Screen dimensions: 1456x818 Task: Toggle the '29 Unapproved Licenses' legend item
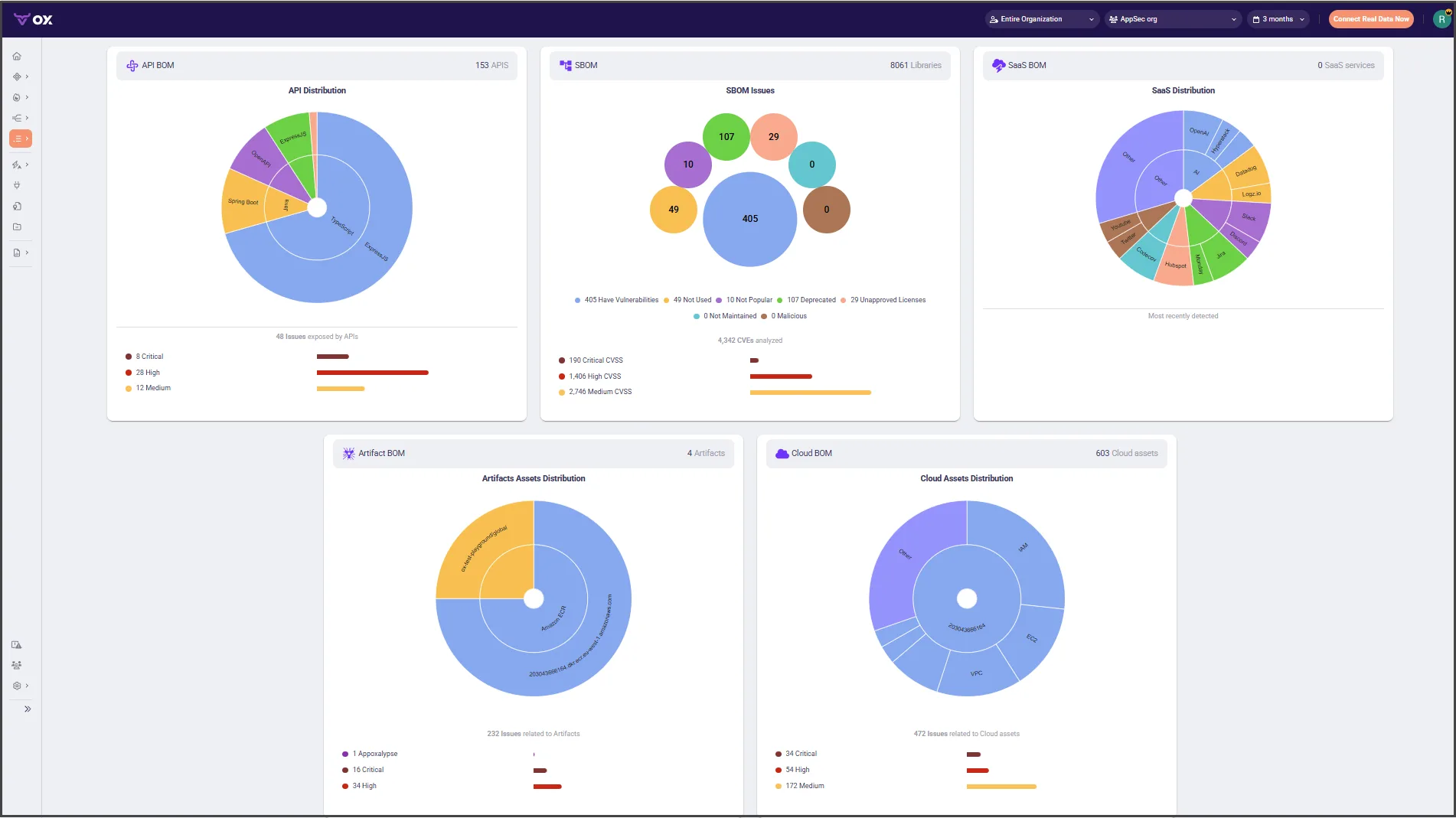coord(885,300)
